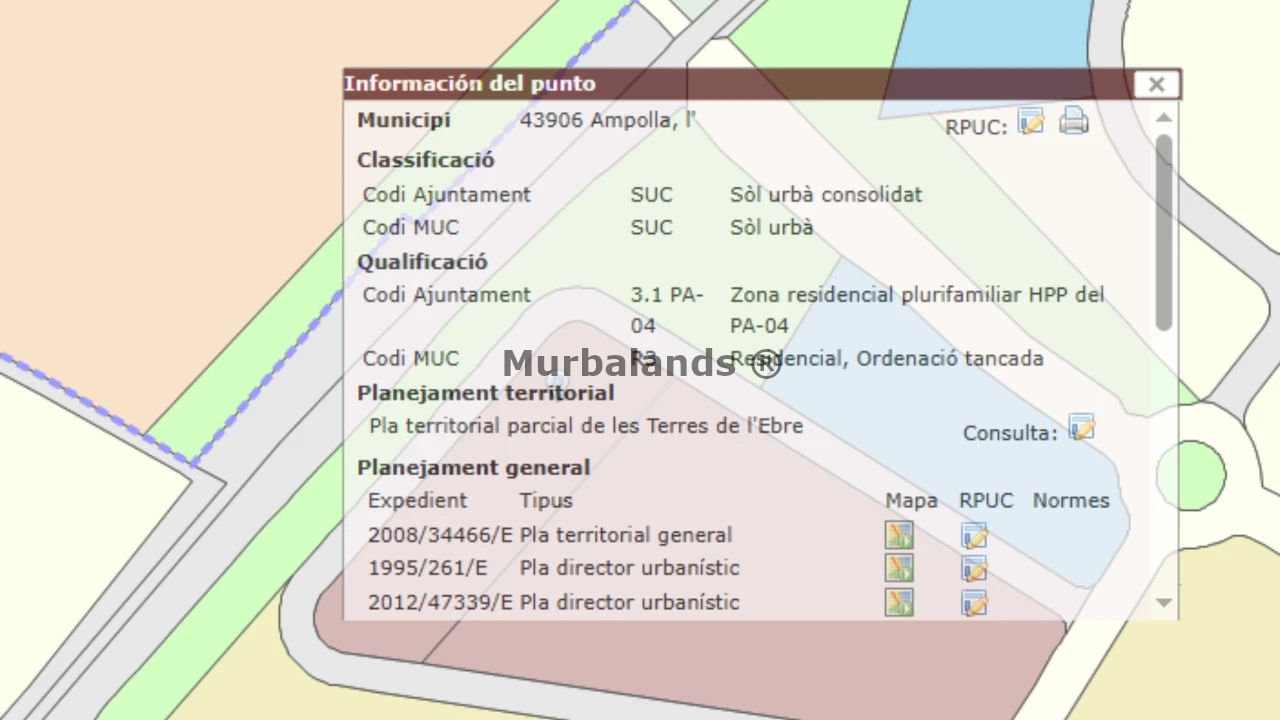Open RPUC icon for expedient 1995/261/E
Viewport: 1280px width, 720px height.
click(x=974, y=569)
